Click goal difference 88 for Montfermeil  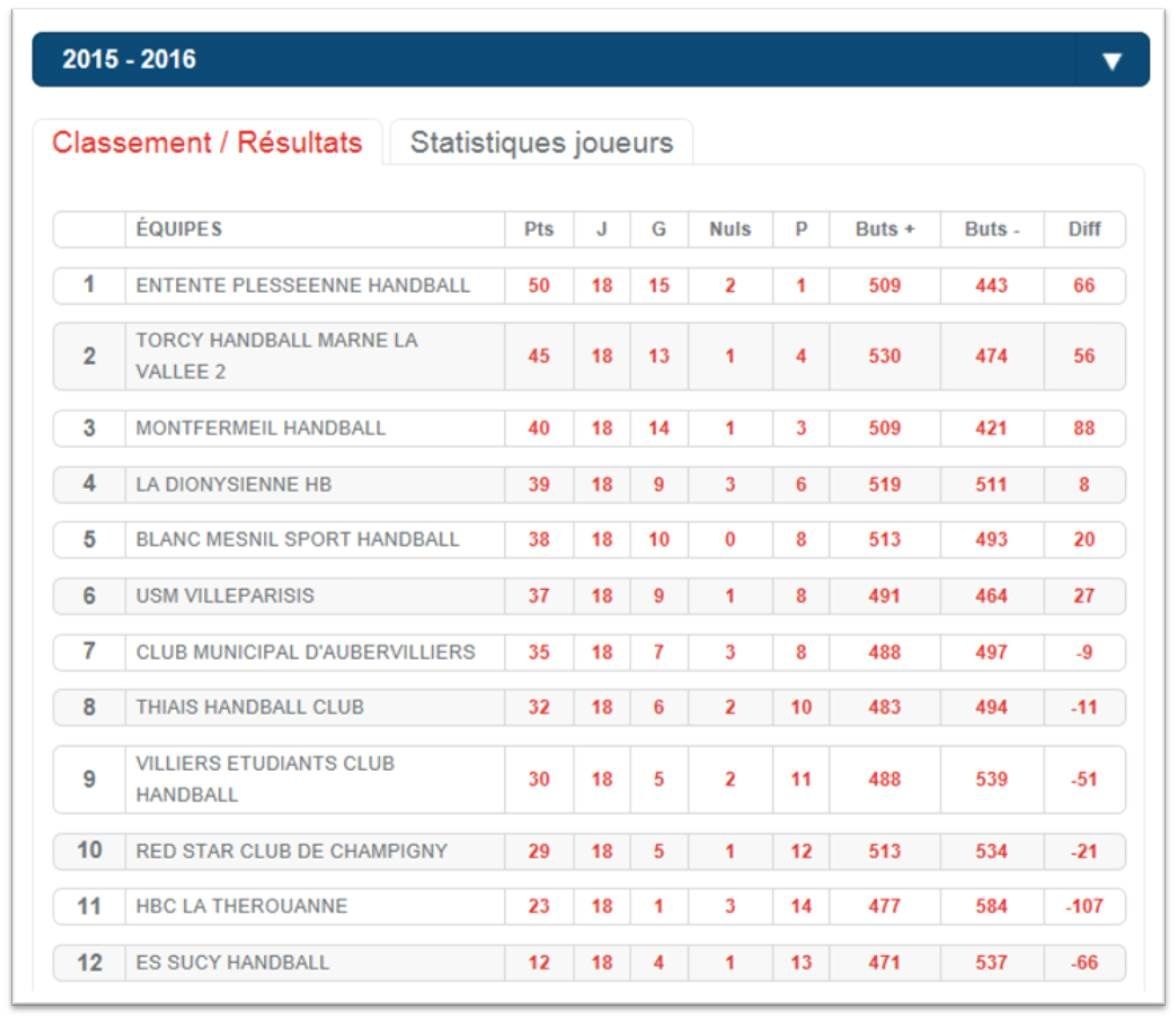[x=1084, y=428]
